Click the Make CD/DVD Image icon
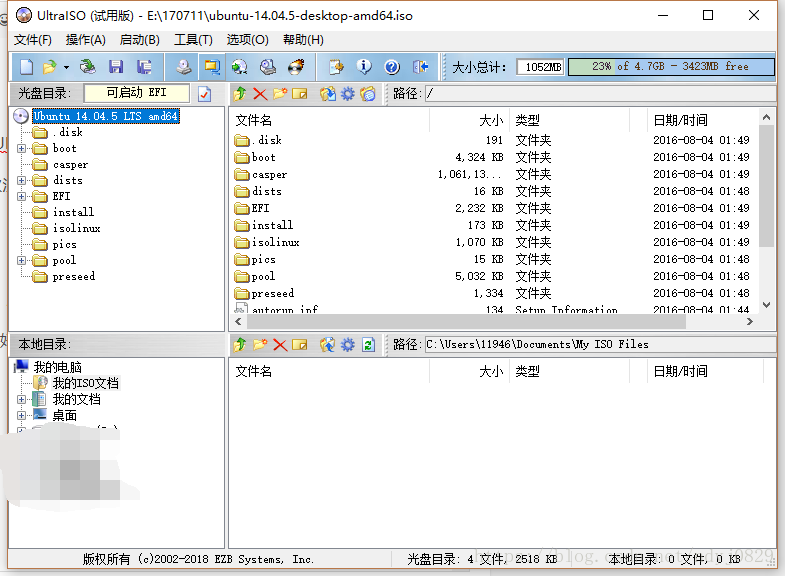Viewport: 785px width, 576px height. 184,67
